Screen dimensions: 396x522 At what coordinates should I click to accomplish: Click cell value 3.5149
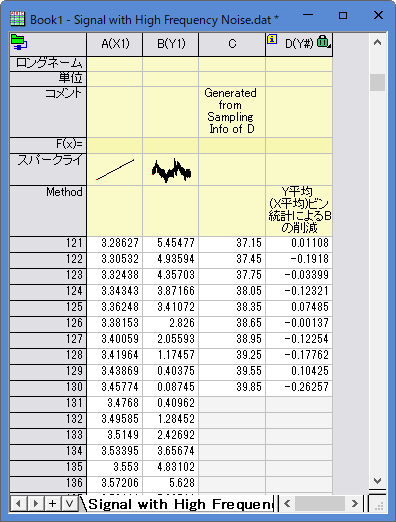pyautogui.click(x=115, y=436)
